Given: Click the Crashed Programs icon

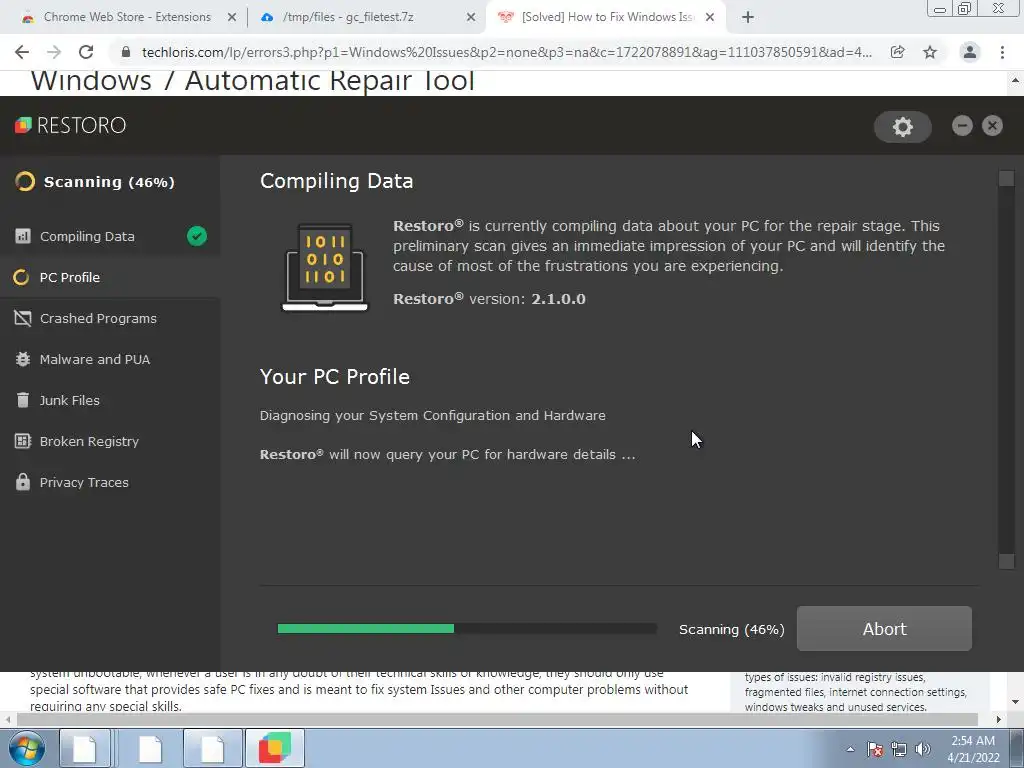Looking at the screenshot, I should coord(23,318).
